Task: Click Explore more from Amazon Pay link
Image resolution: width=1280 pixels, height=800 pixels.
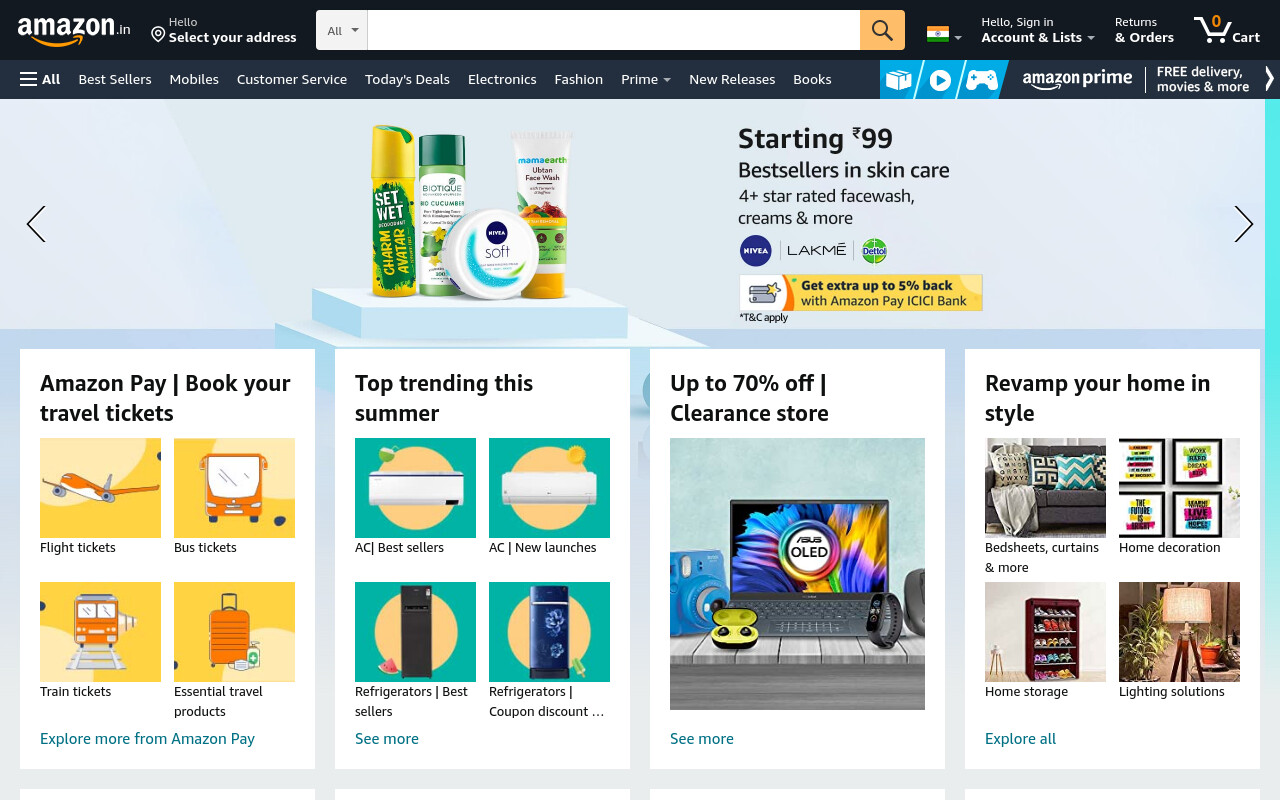Action: pyautogui.click(x=147, y=738)
